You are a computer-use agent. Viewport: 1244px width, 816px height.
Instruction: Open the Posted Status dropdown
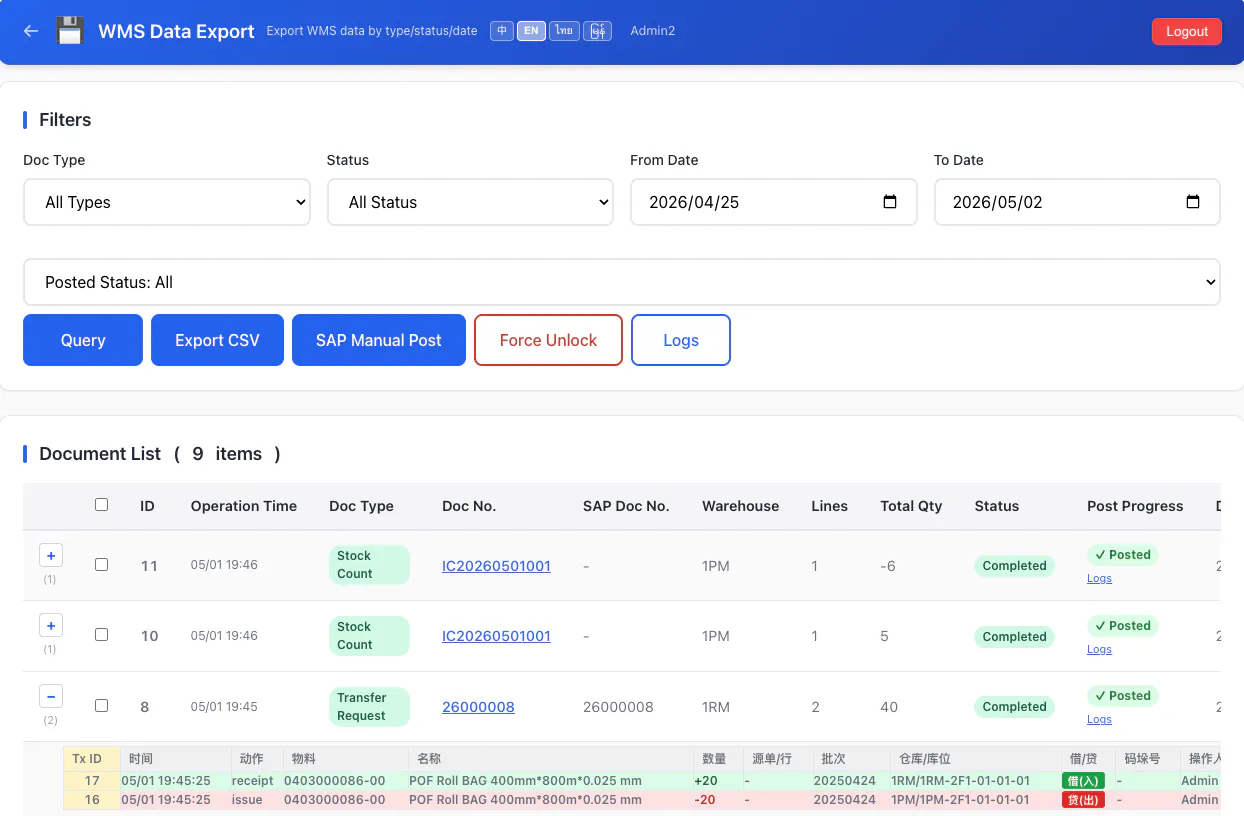(622, 282)
